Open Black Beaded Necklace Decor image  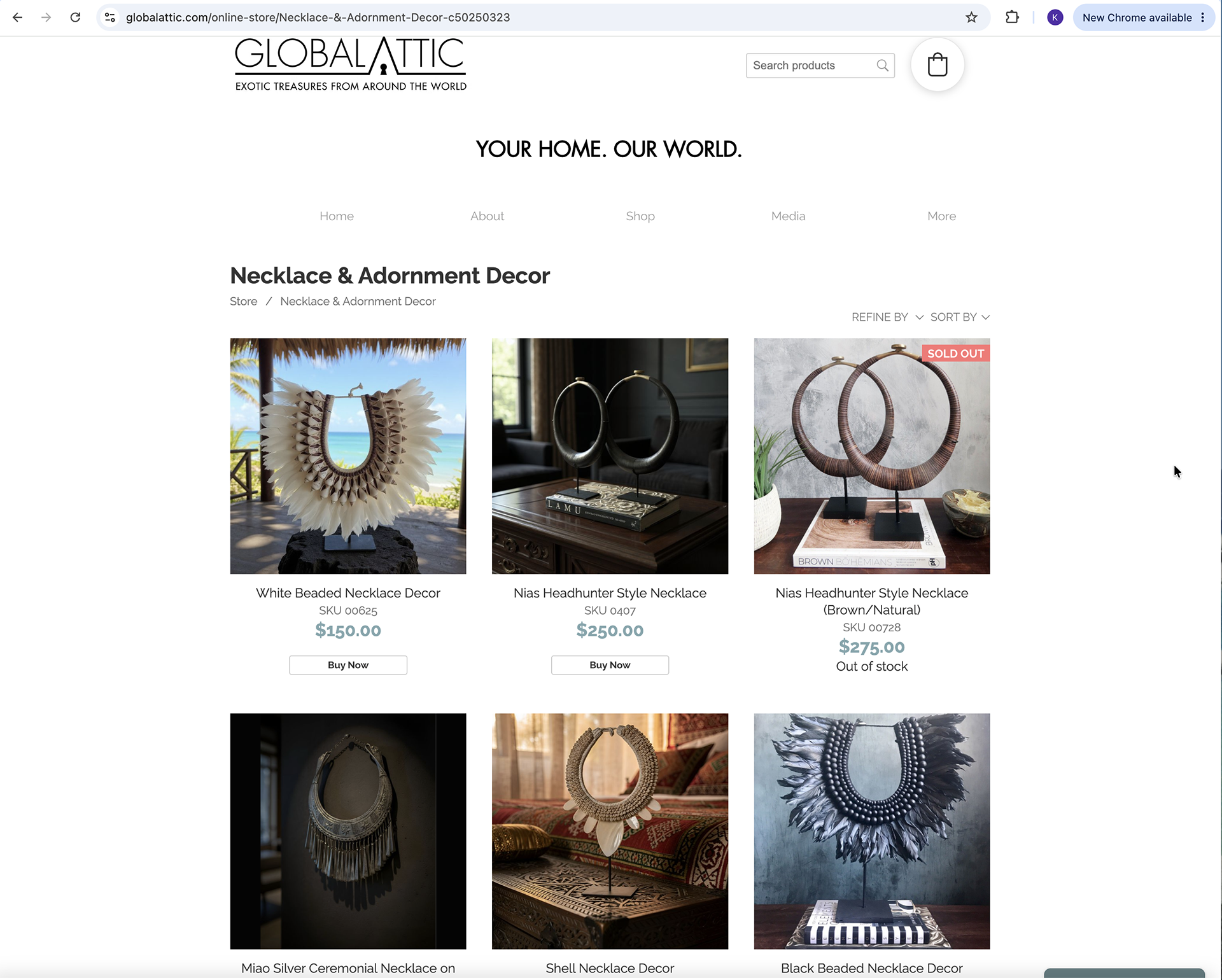tap(872, 831)
